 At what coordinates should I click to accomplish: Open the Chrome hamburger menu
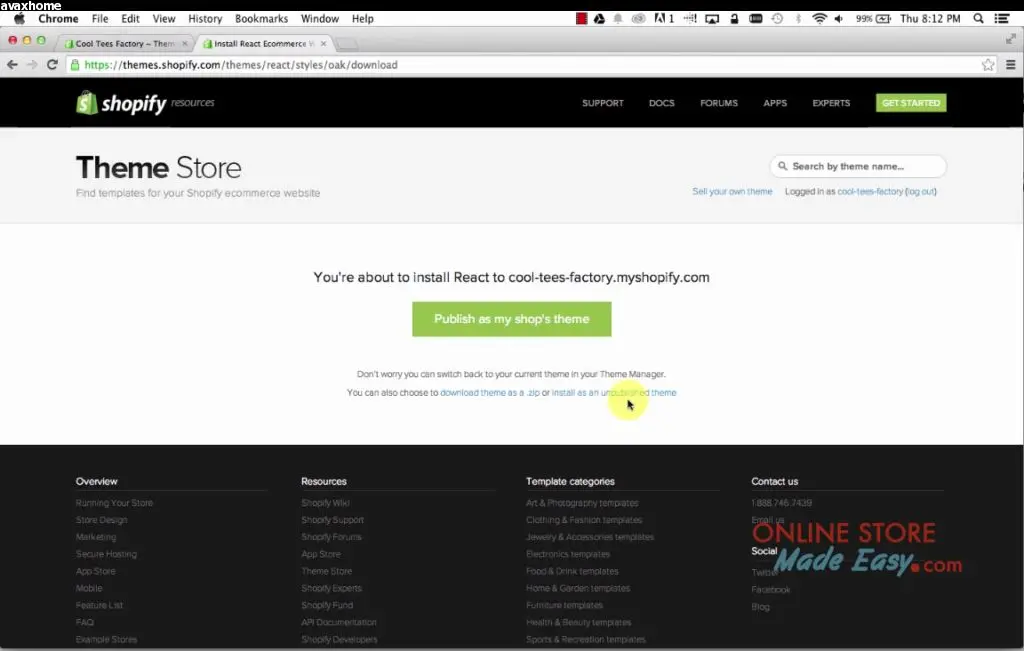click(1010, 65)
